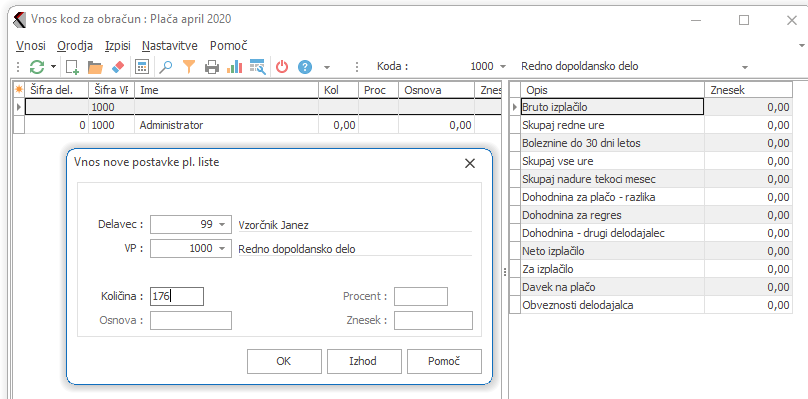Click the Pomoč button in dialog
This screenshot has height=399, width=808.
click(x=444, y=361)
